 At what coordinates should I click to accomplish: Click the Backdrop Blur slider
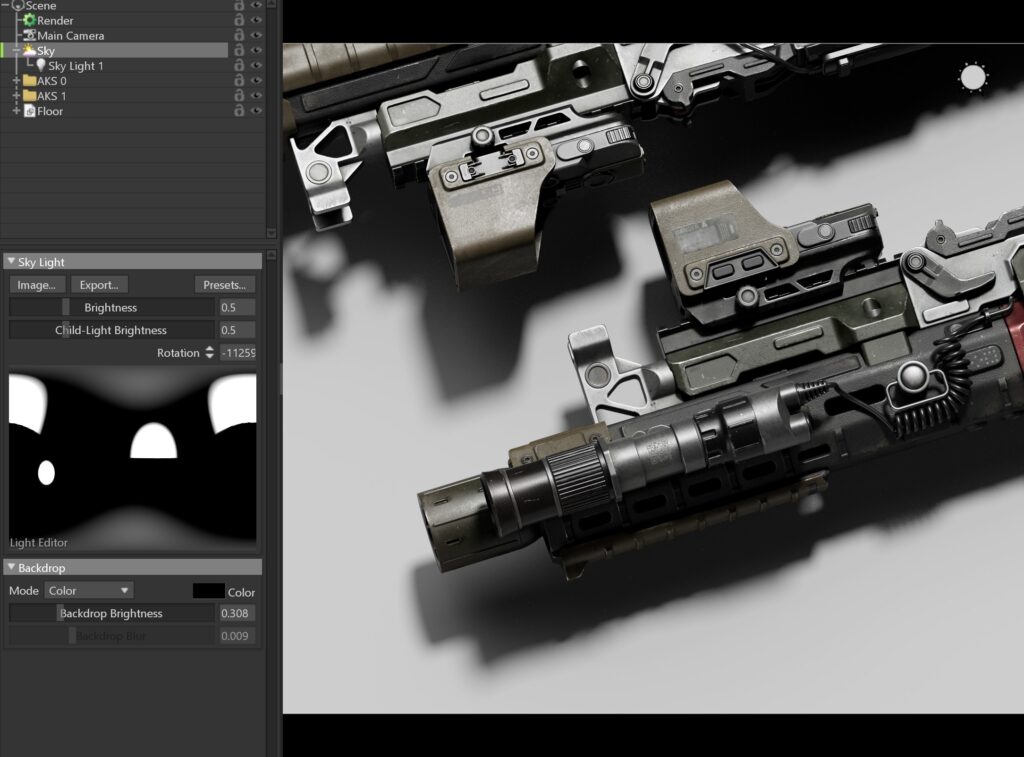pyautogui.click(x=111, y=636)
